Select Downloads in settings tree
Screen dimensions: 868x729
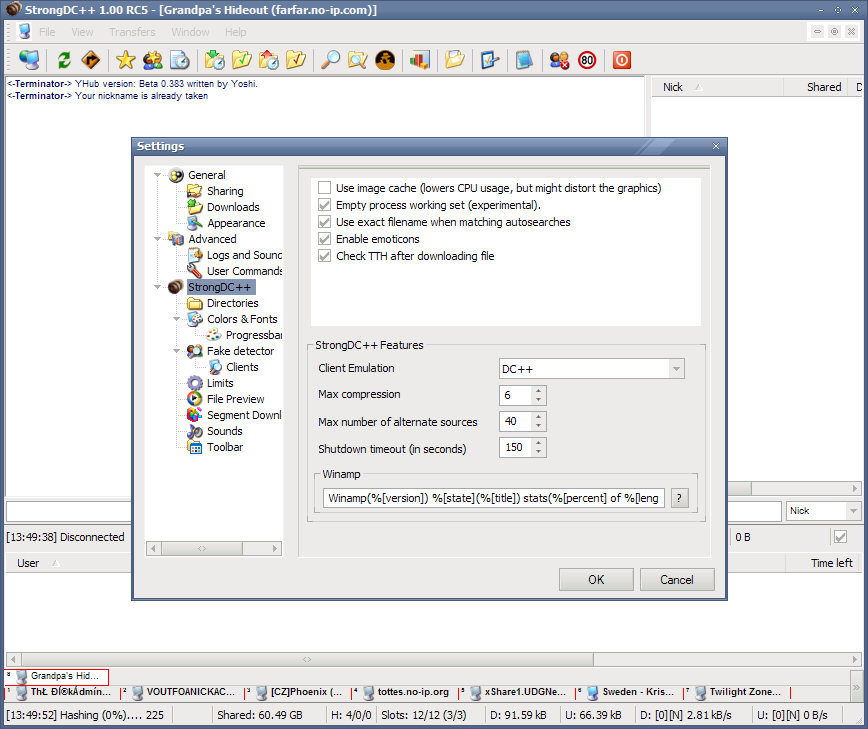point(232,207)
